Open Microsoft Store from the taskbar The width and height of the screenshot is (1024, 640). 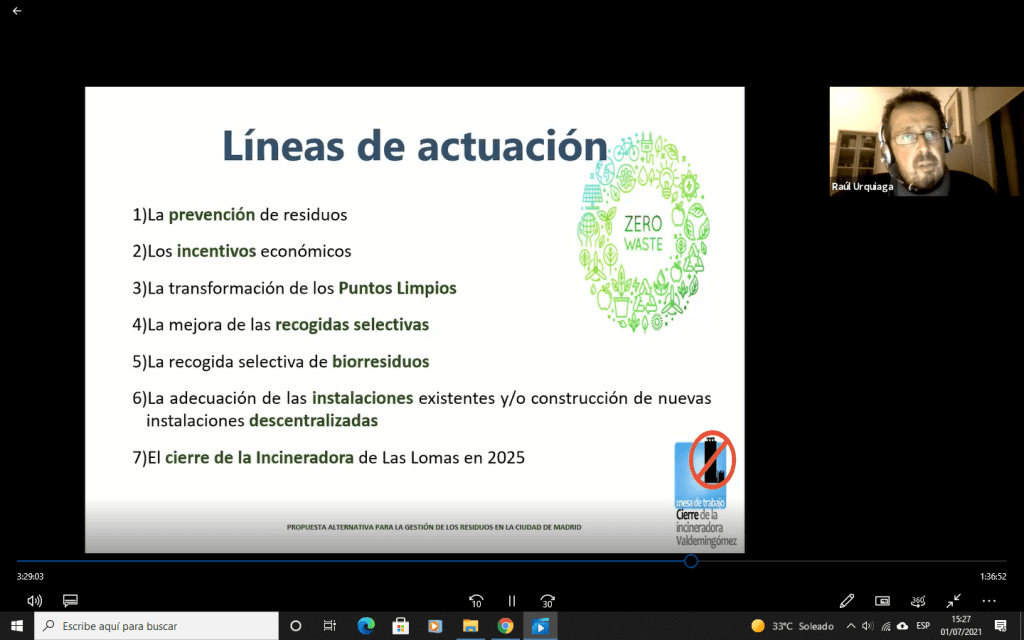point(400,626)
